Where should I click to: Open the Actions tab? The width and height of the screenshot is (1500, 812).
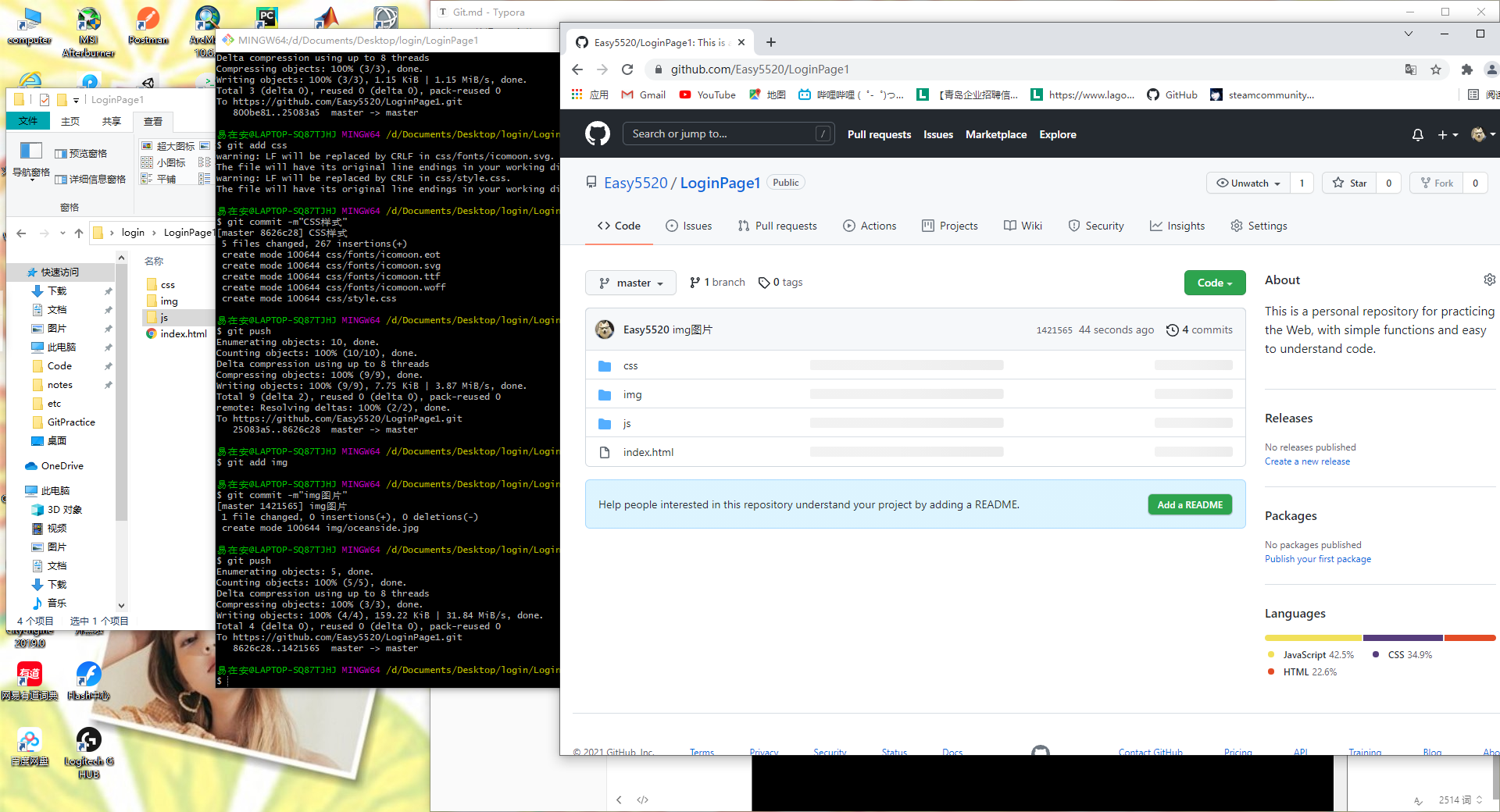(x=869, y=226)
